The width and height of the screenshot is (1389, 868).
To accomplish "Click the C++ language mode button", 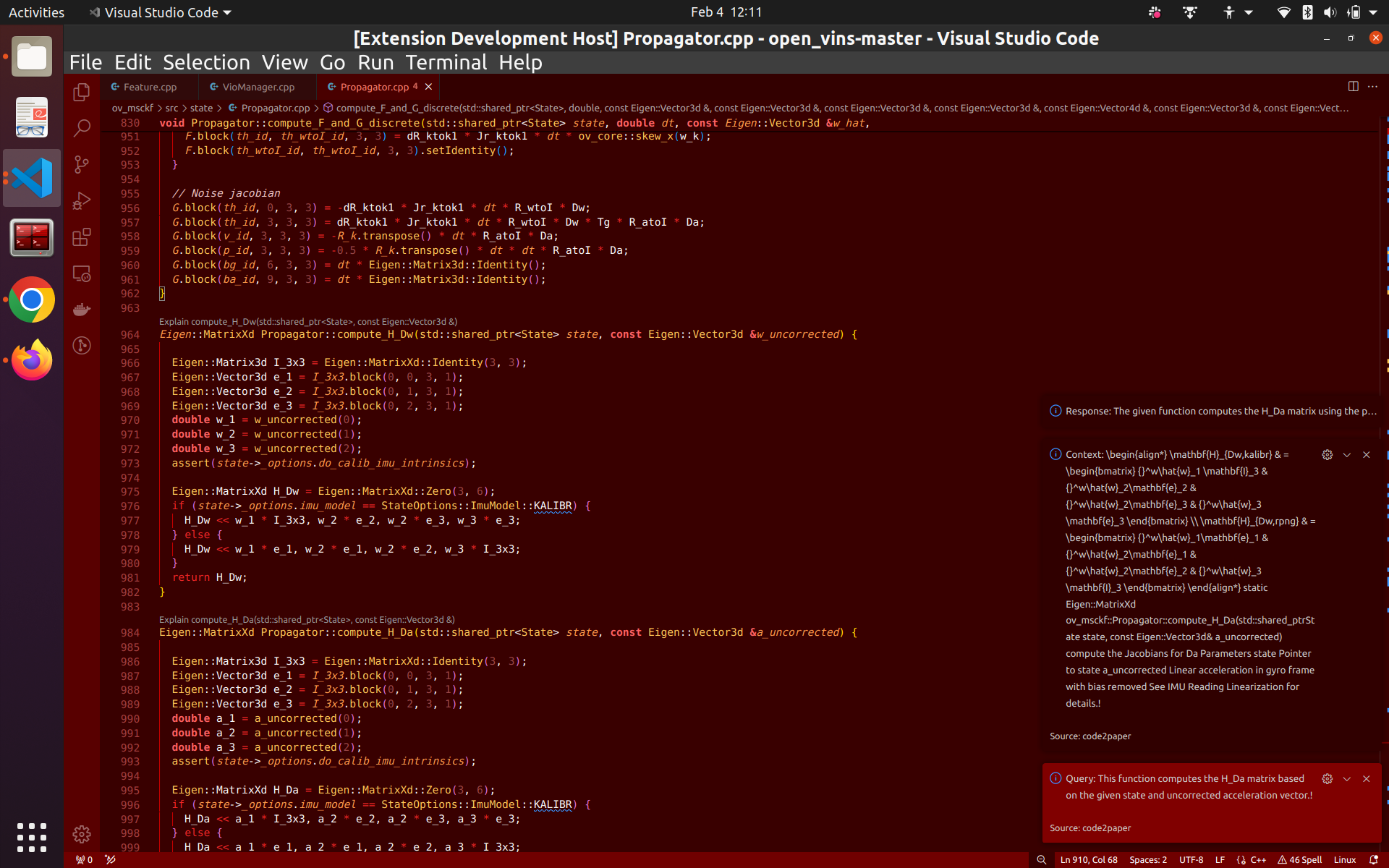I will point(1257,860).
